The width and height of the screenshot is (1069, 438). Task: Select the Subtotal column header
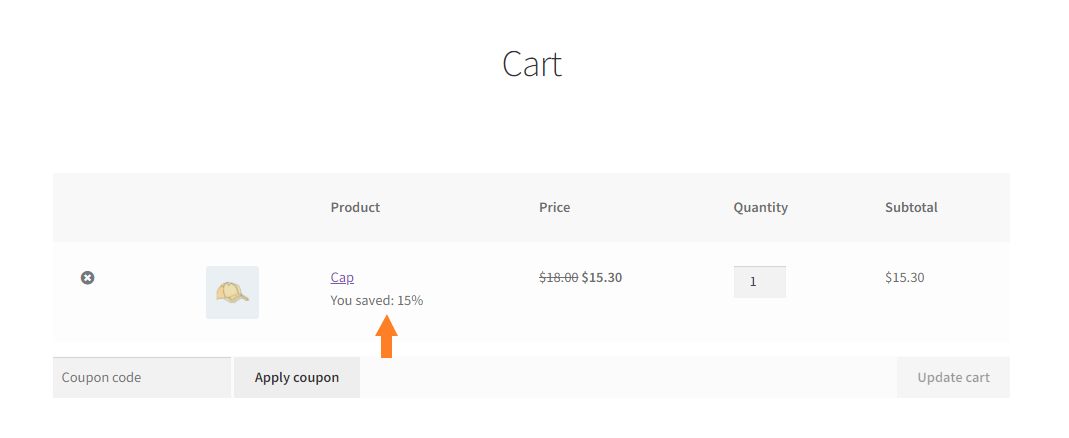[x=912, y=207]
